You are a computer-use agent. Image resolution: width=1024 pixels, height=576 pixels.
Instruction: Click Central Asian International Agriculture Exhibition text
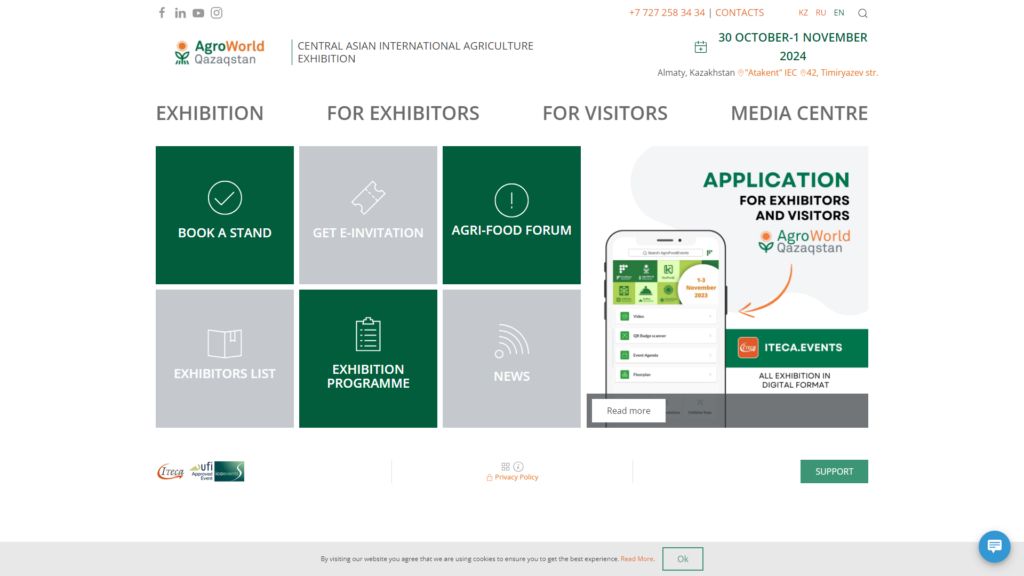pos(415,52)
